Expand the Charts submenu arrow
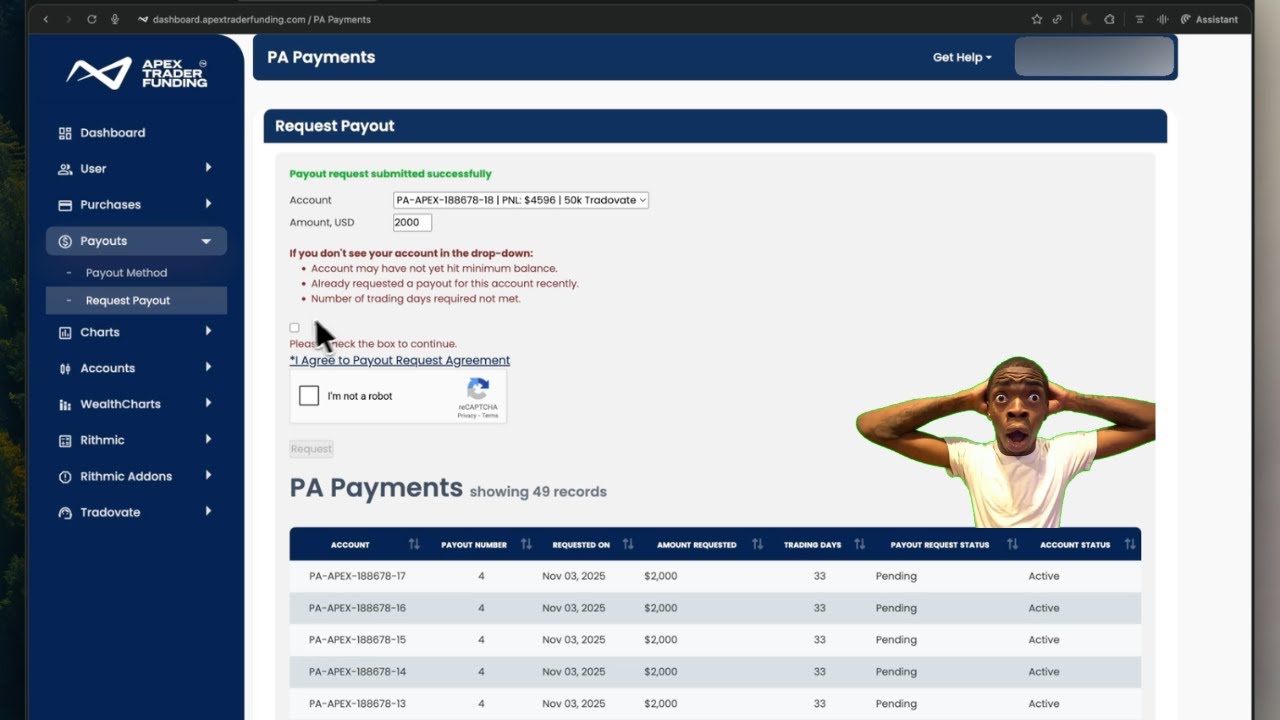Image resolution: width=1280 pixels, height=720 pixels. [208, 331]
